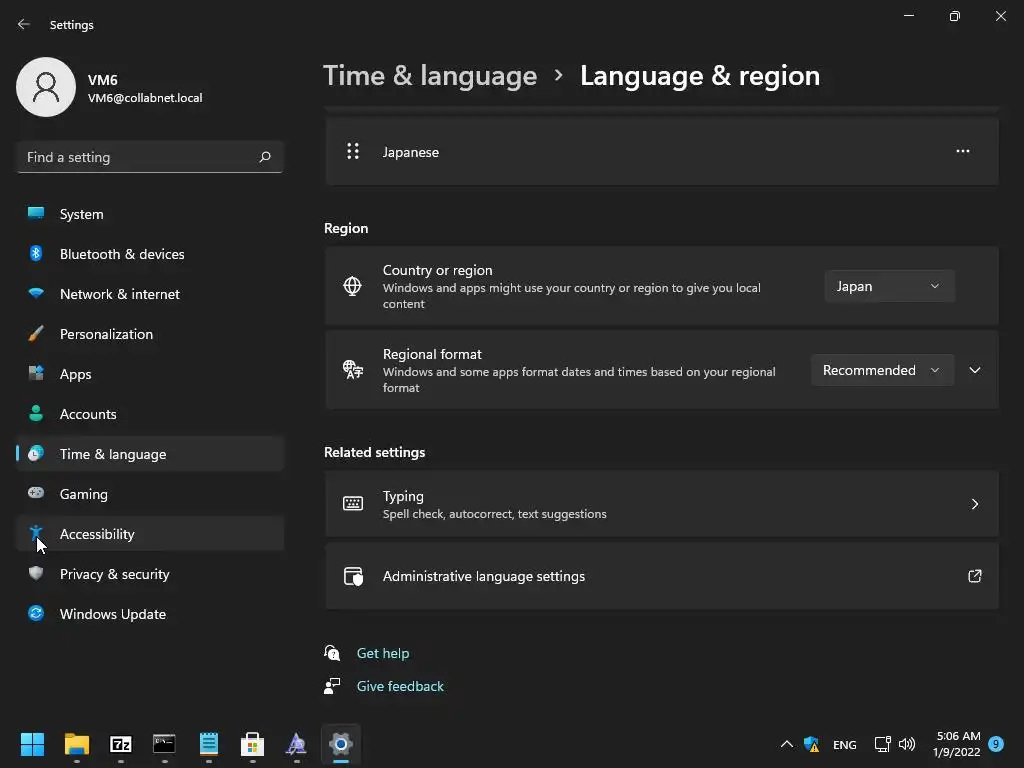Select Personalization in sidebar
This screenshot has width=1024, height=768.
[x=150, y=334]
